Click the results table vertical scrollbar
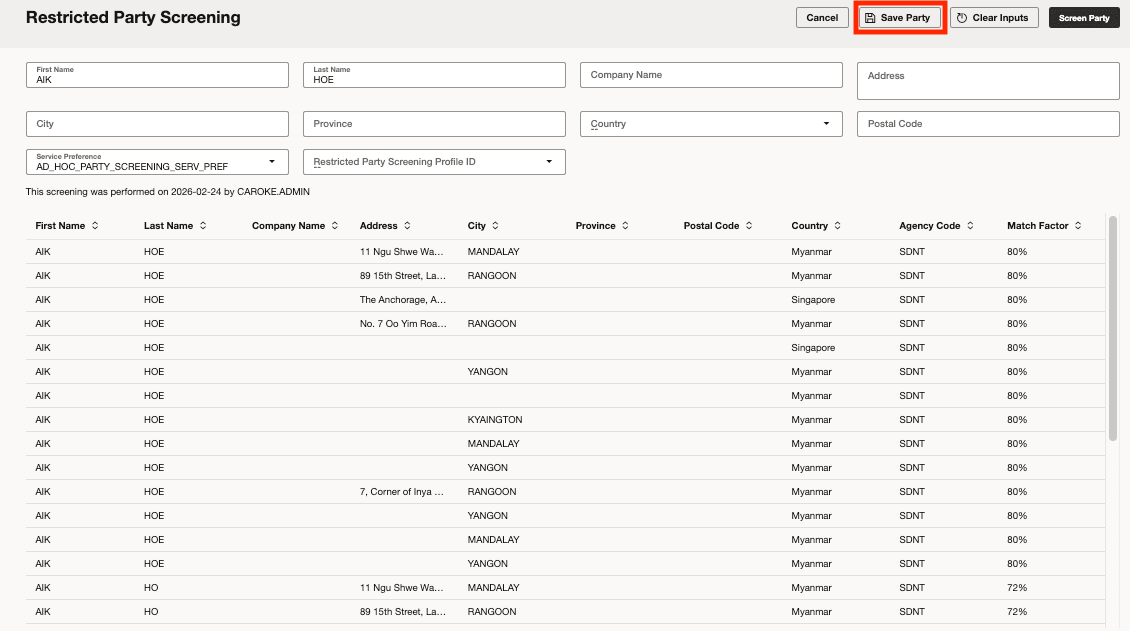The height and width of the screenshot is (631, 1130). tap(1112, 330)
